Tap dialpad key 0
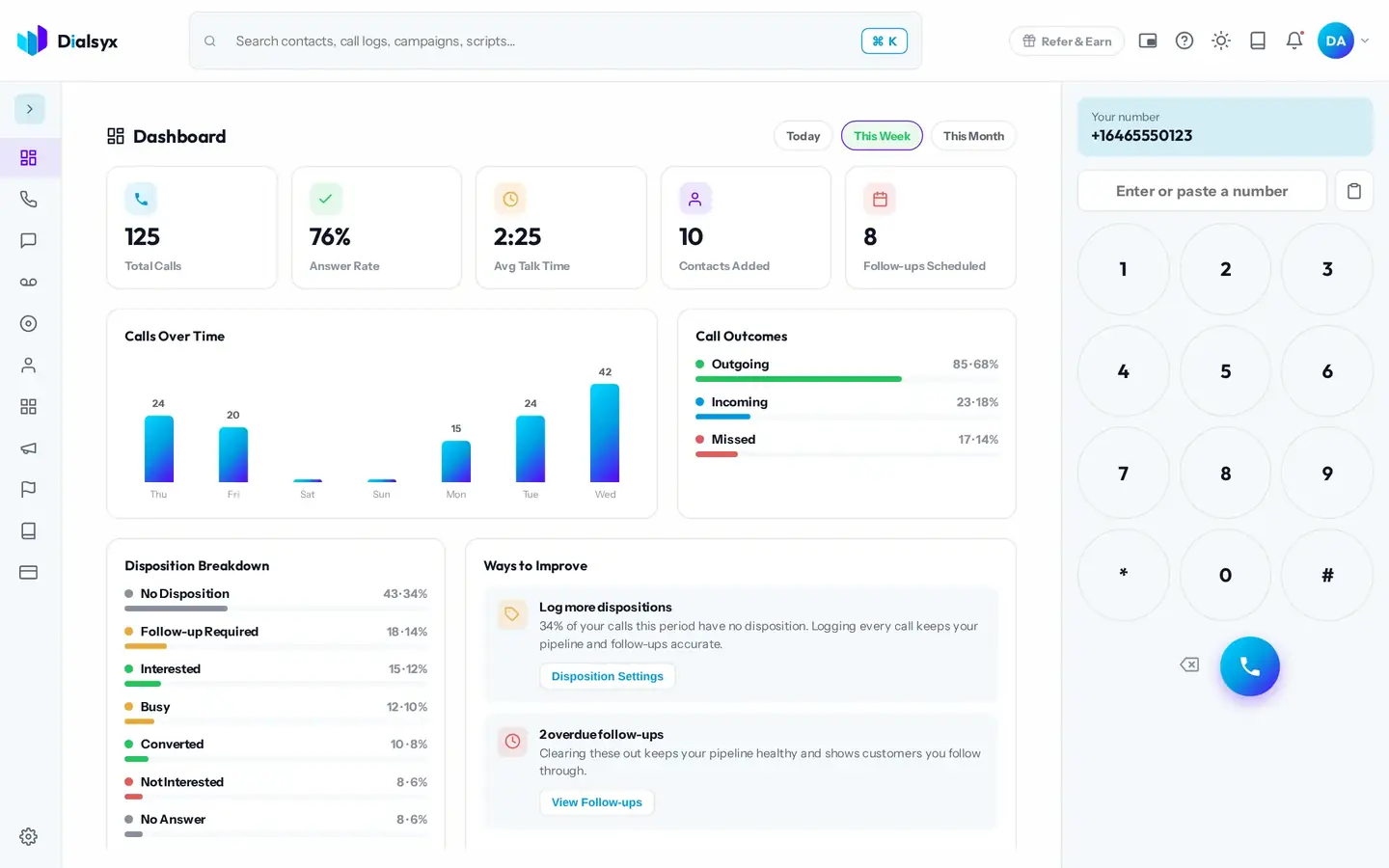This screenshot has width=1389, height=868. tap(1225, 575)
